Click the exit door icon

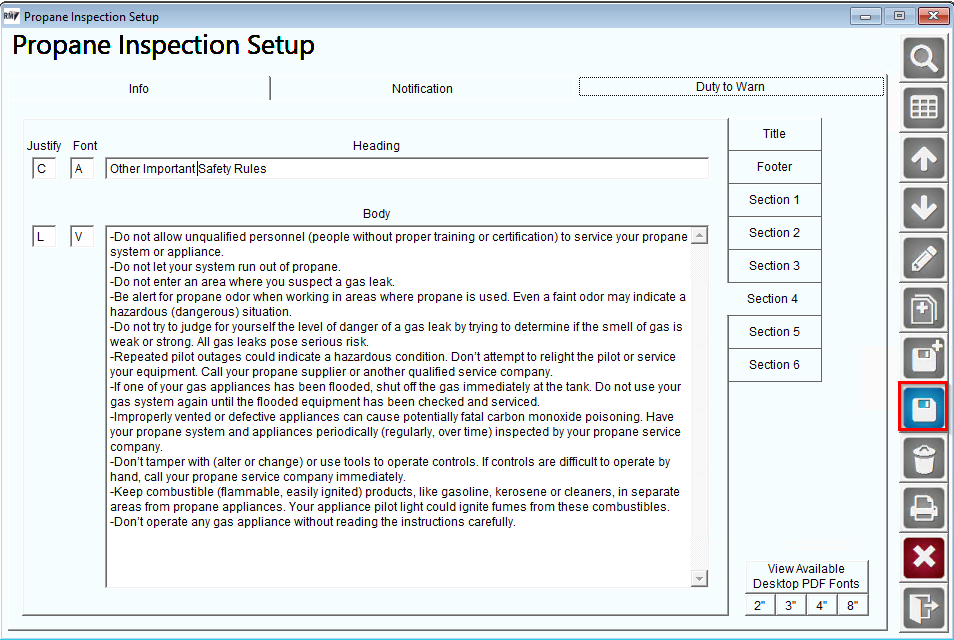[924, 608]
